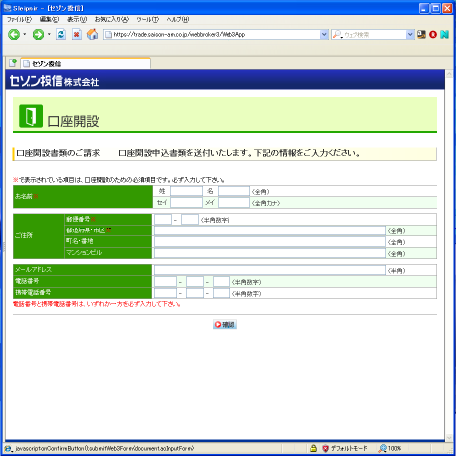
Task: Click the red circle toolbar icon
Action: [433, 34]
